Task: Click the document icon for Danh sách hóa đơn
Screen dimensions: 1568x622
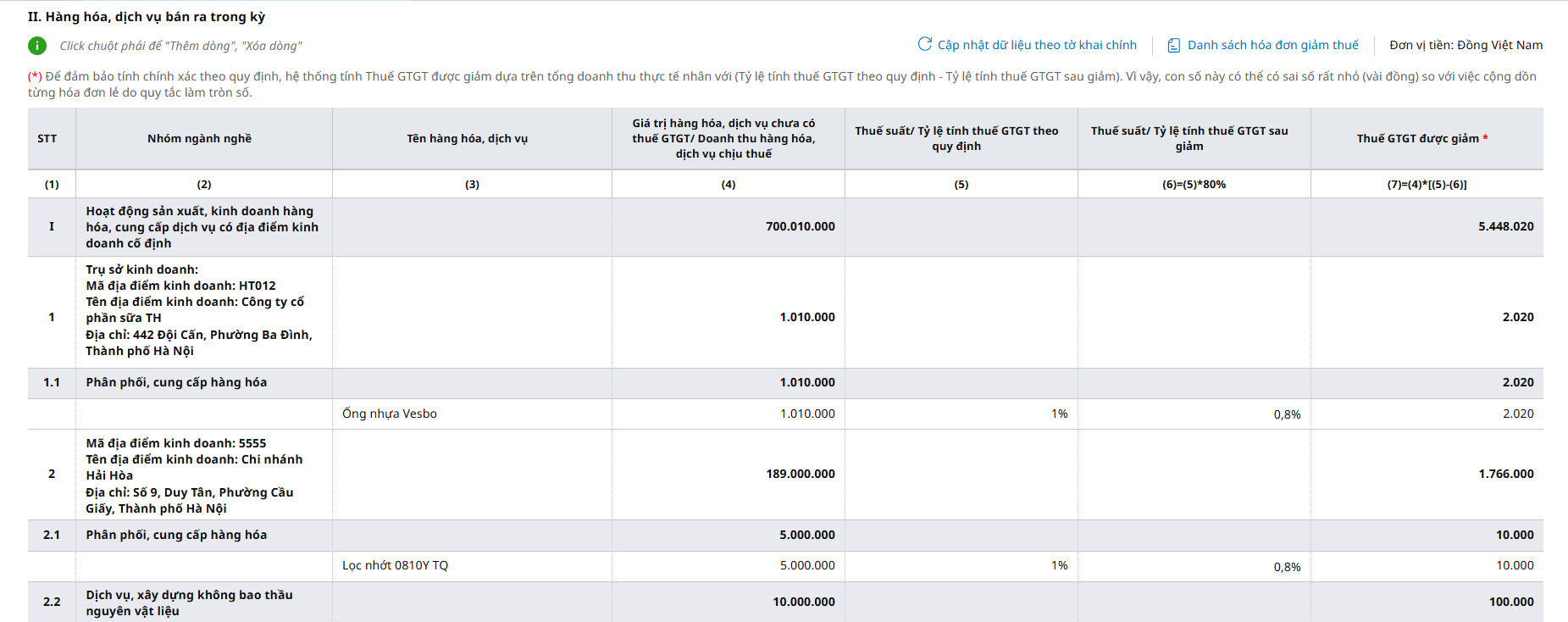Action: (1174, 45)
